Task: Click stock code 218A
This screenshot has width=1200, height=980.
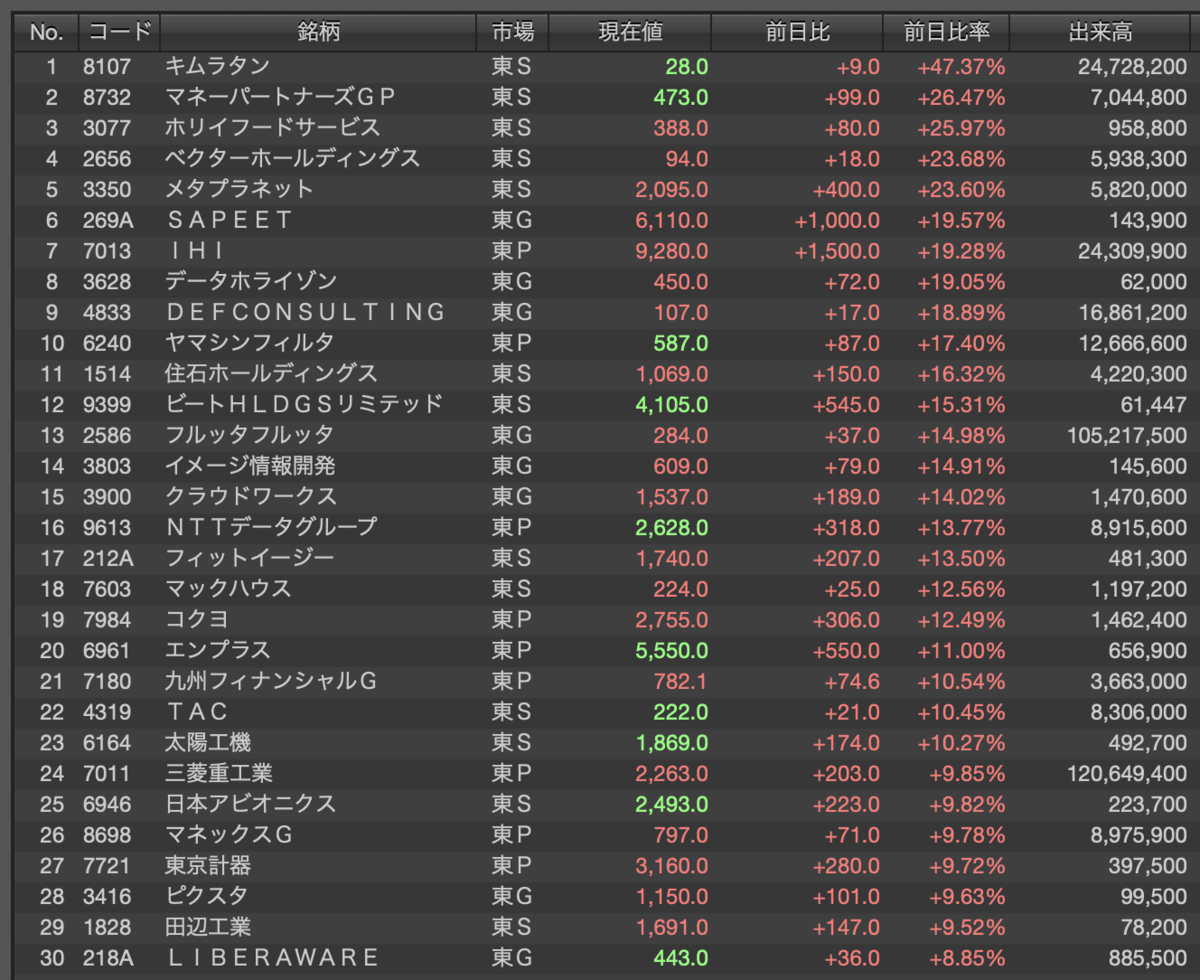Action: click(x=108, y=957)
